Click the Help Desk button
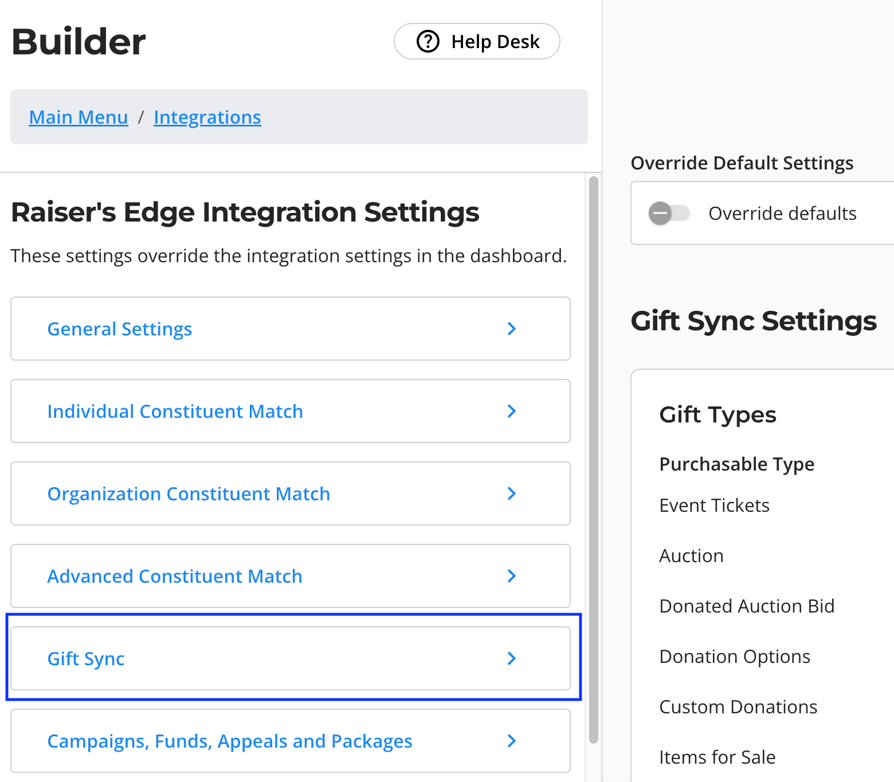 pos(477,42)
